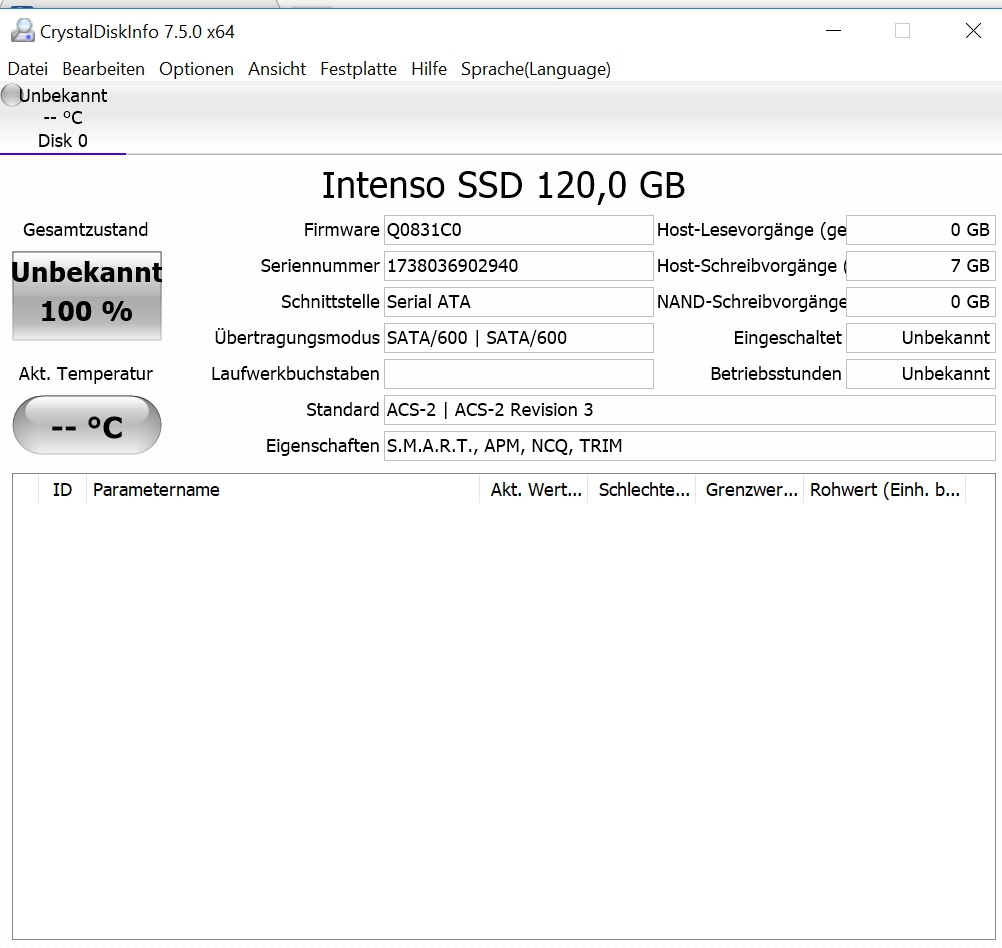The height and width of the screenshot is (948, 1002).
Task: Click the Gesamtzustand label
Action: (86, 230)
